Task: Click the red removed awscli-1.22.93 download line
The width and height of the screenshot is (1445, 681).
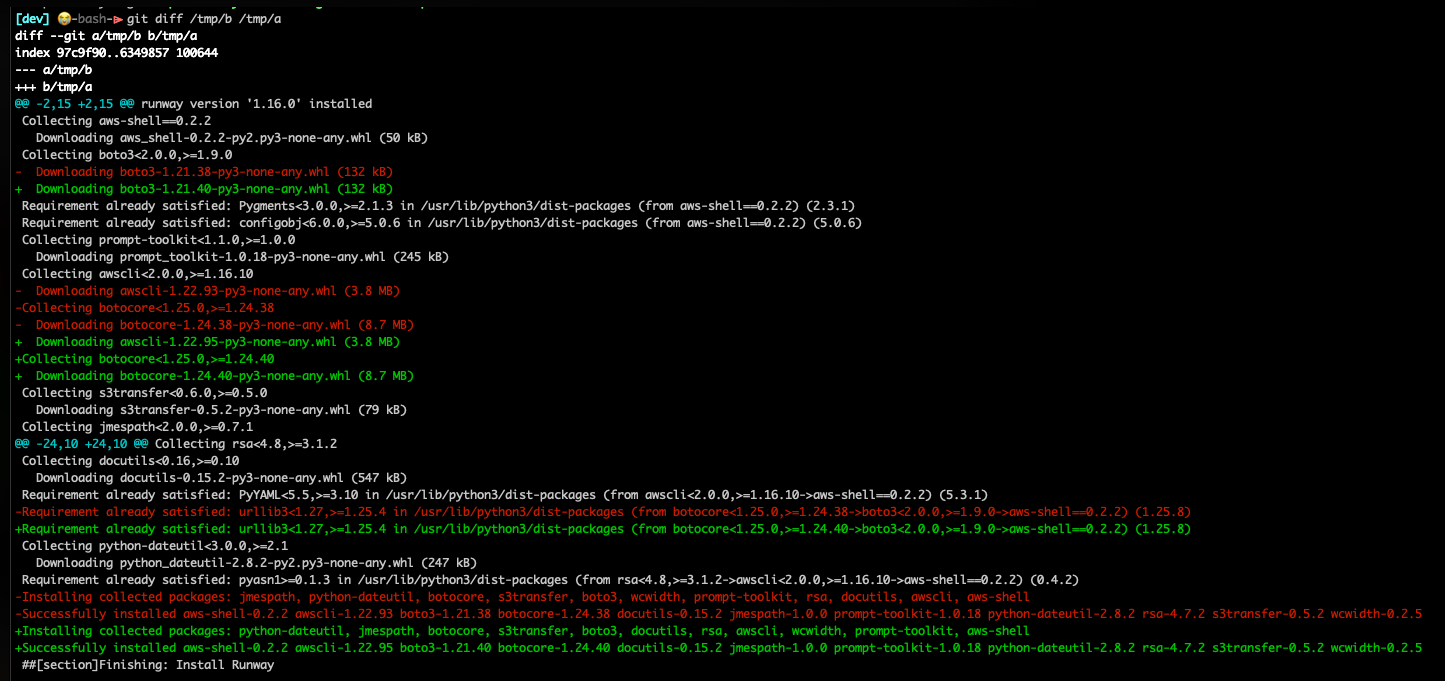Action: [x=208, y=291]
